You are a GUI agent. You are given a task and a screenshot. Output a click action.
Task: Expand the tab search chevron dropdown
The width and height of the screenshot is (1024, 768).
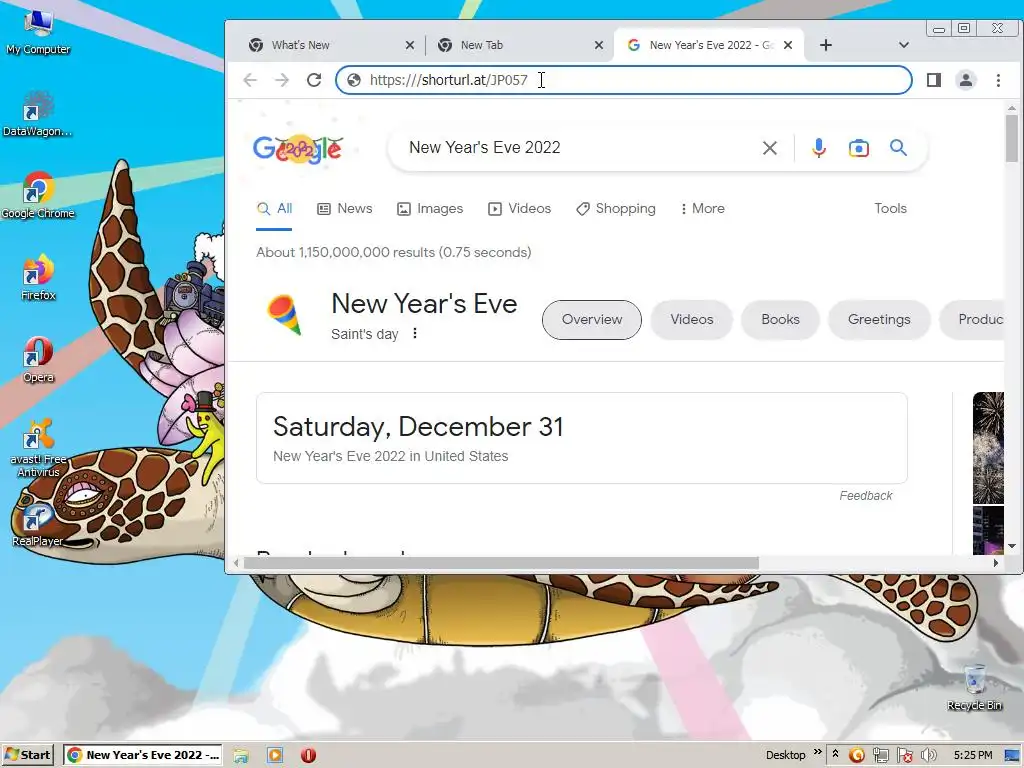[904, 45]
